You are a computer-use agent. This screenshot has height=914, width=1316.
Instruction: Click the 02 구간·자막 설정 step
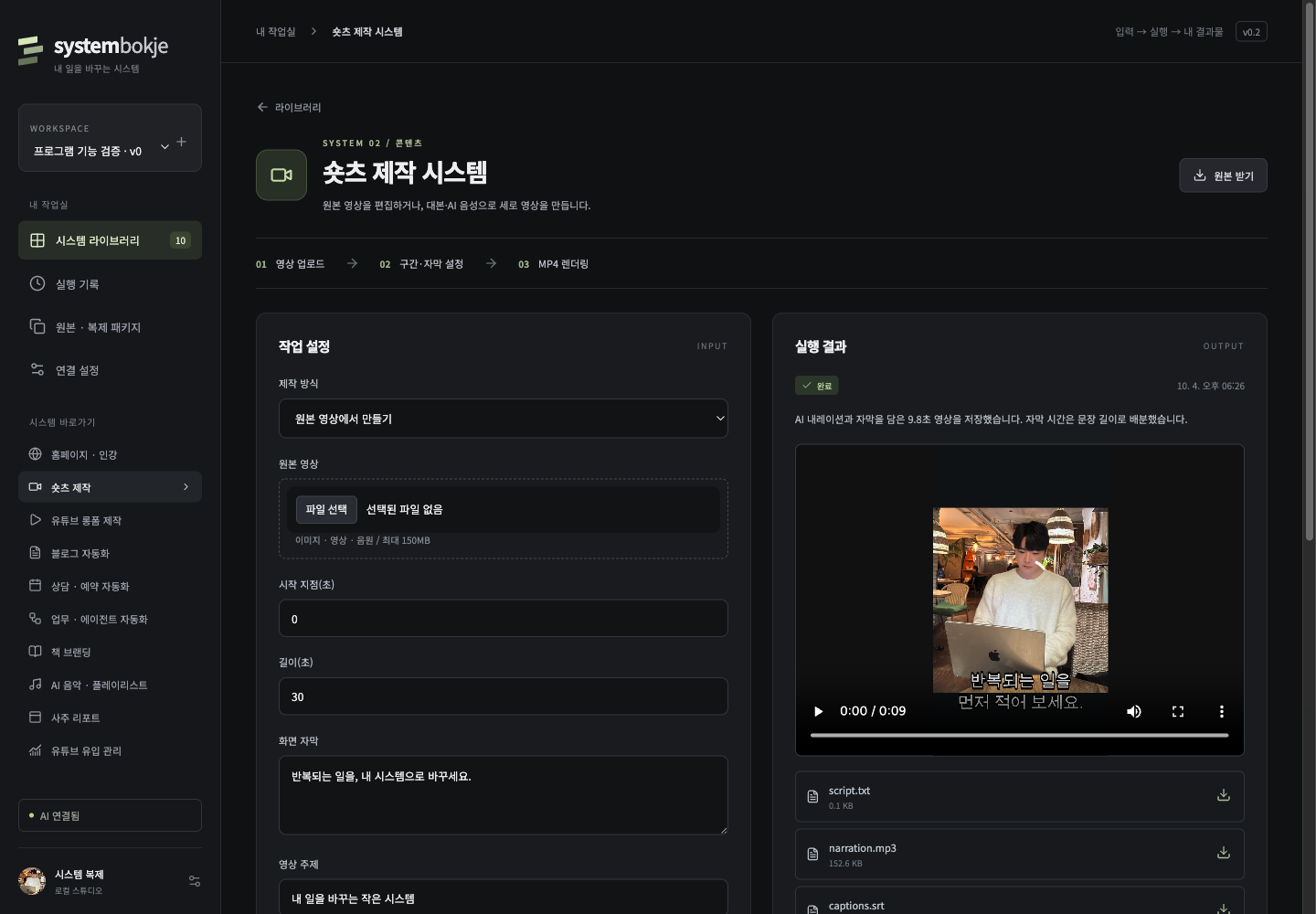point(421,264)
